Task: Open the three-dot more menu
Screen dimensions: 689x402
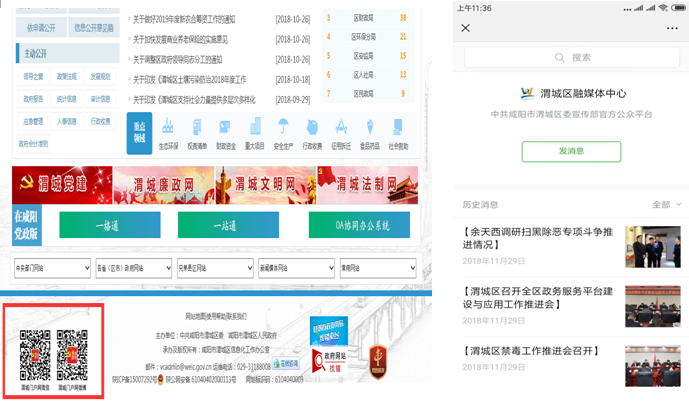Action: [x=672, y=28]
